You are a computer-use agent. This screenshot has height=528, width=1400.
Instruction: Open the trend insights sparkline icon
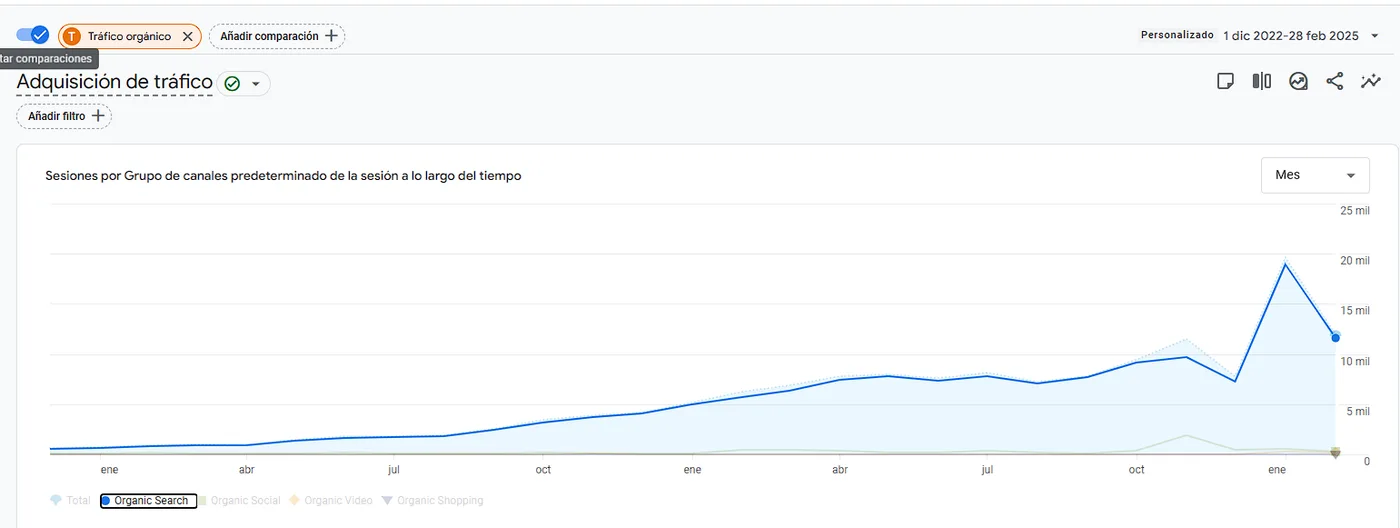pyautogui.click(x=1370, y=82)
